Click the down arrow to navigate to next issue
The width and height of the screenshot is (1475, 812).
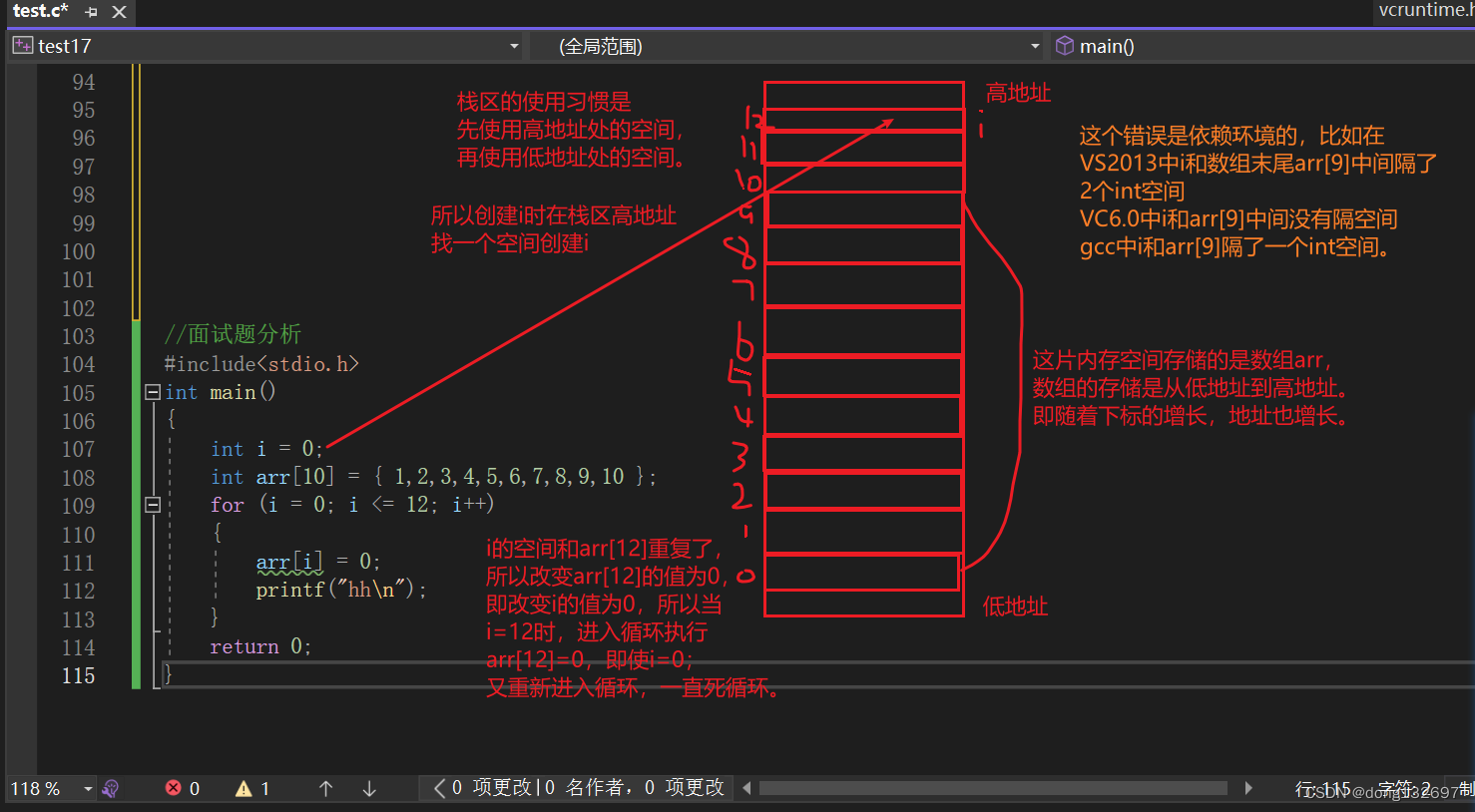click(368, 788)
